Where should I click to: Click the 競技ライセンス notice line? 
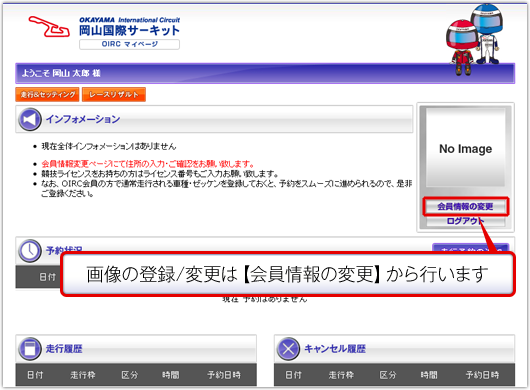[x=160, y=174]
